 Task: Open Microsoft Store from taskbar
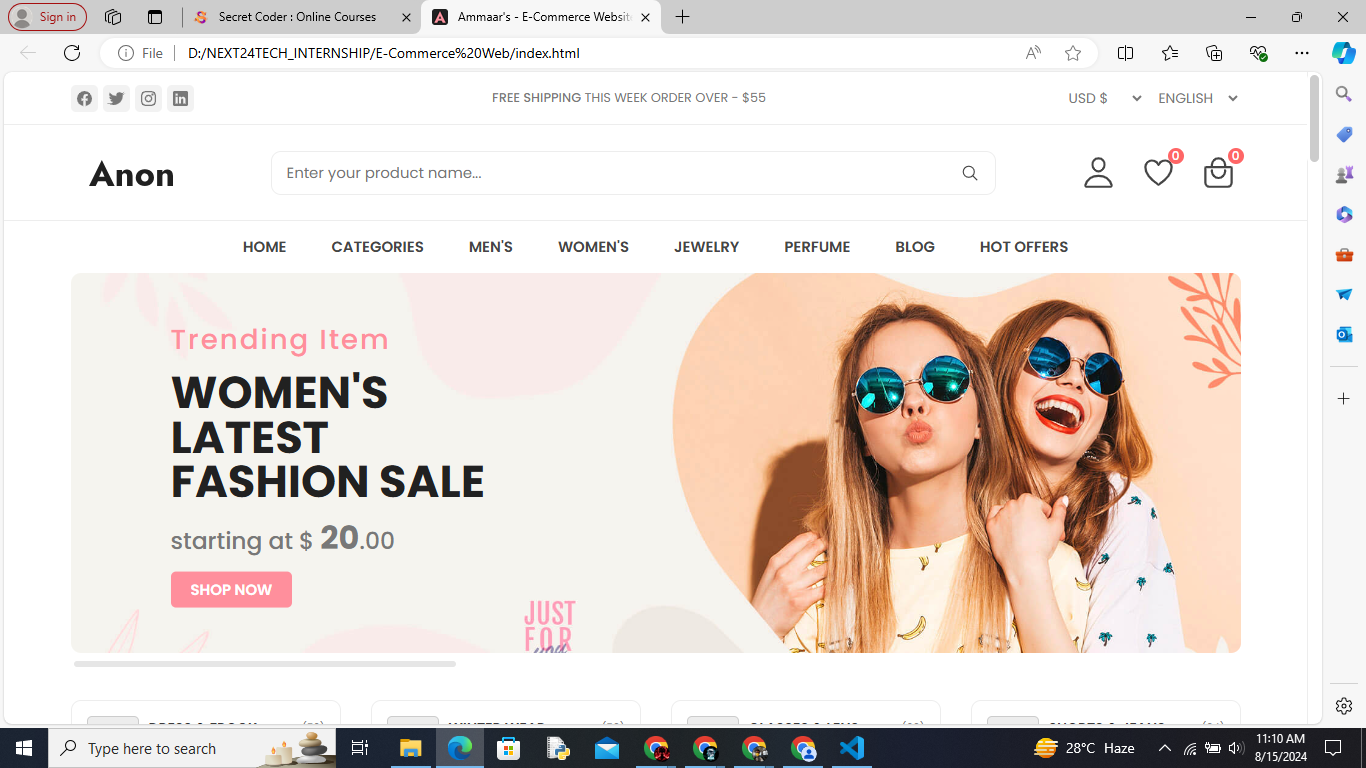[x=509, y=748]
